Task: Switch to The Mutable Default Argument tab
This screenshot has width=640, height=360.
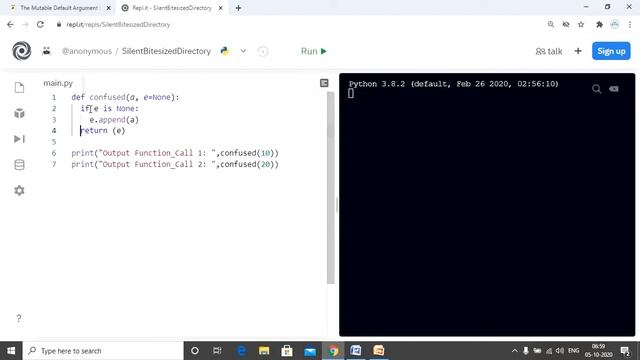Action: [x=59, y=8]
